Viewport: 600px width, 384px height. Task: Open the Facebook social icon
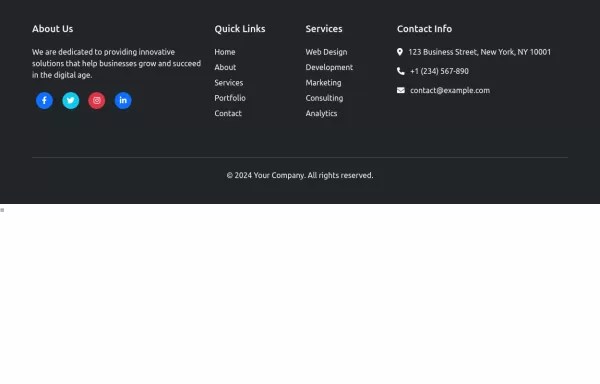(44, 101)
